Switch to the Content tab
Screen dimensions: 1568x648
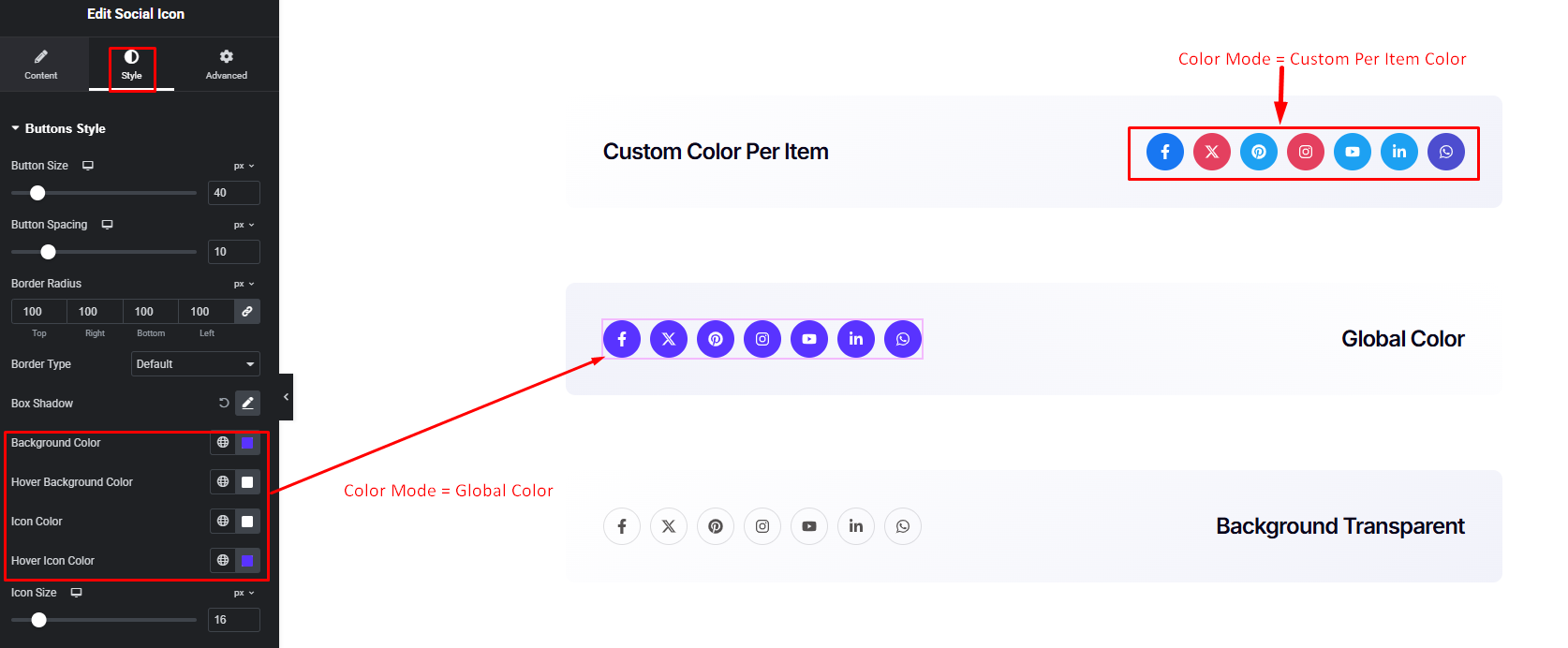click(41, 65)
